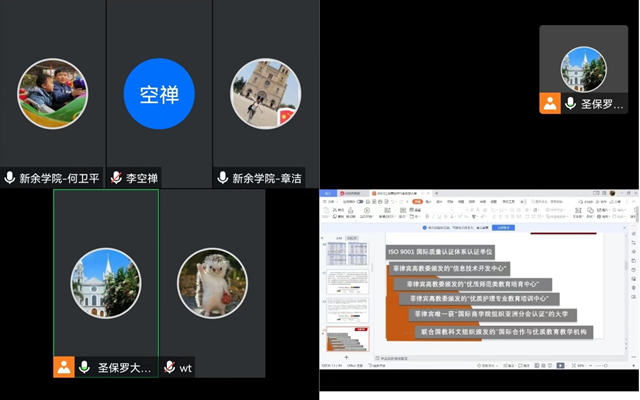Select the hedgehog avatar of wt

pyautogui.click(x=212, y=283)
